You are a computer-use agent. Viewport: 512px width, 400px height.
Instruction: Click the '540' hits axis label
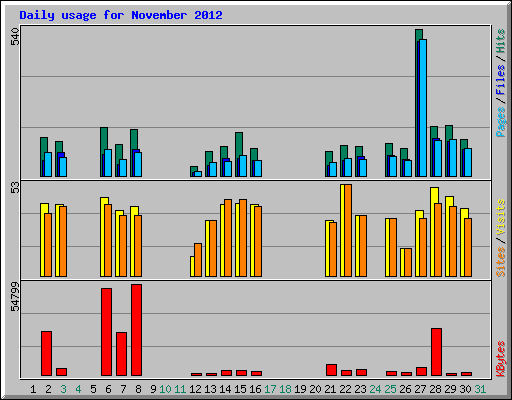click(15, 37)
